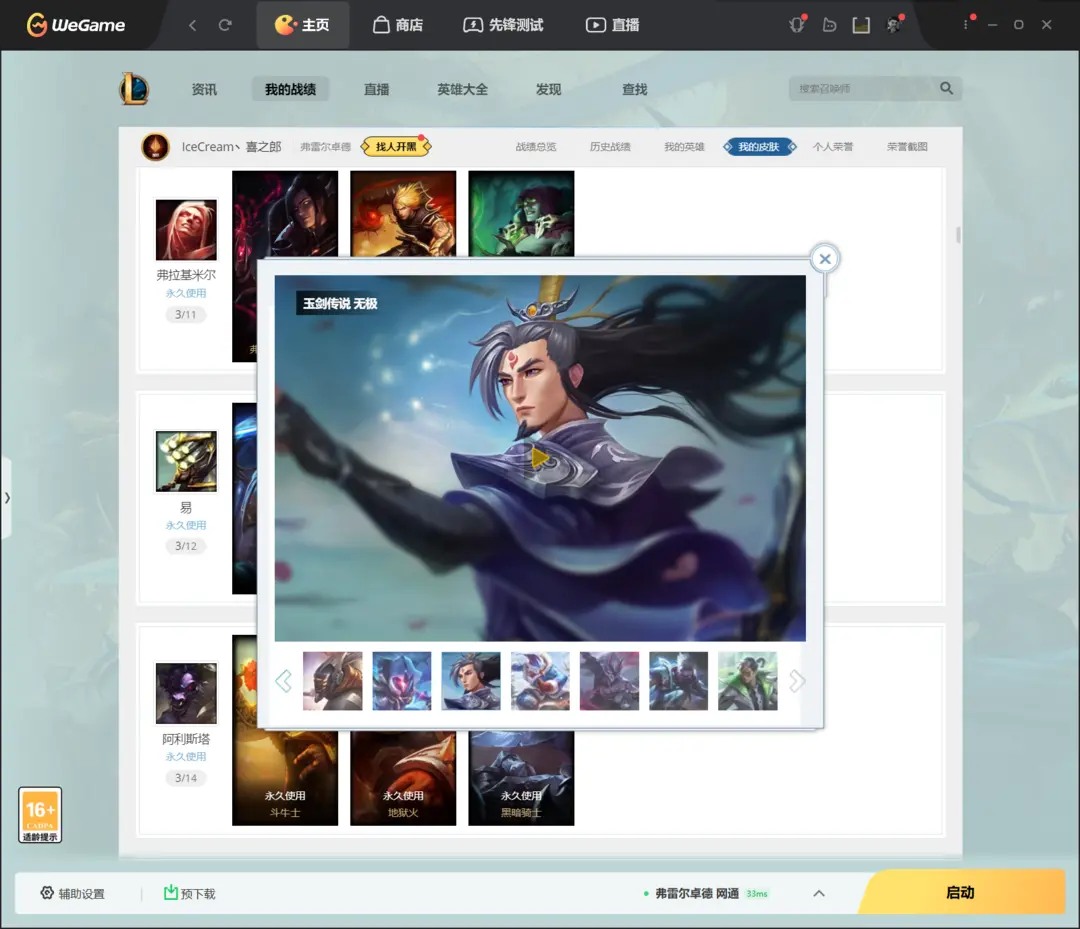Click the folder icon in the top bar

[x=829, y=25]
